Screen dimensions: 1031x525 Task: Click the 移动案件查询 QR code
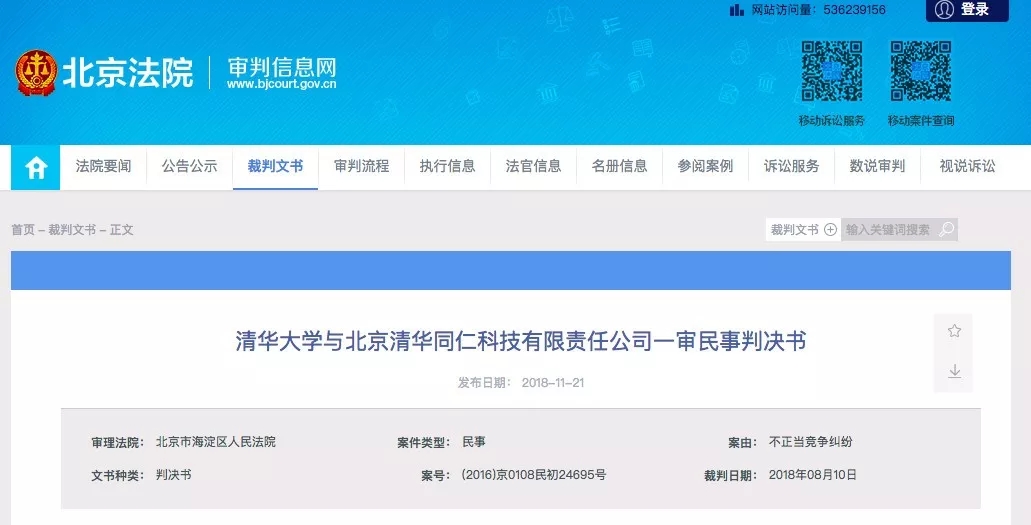click(x=921, y=71)
